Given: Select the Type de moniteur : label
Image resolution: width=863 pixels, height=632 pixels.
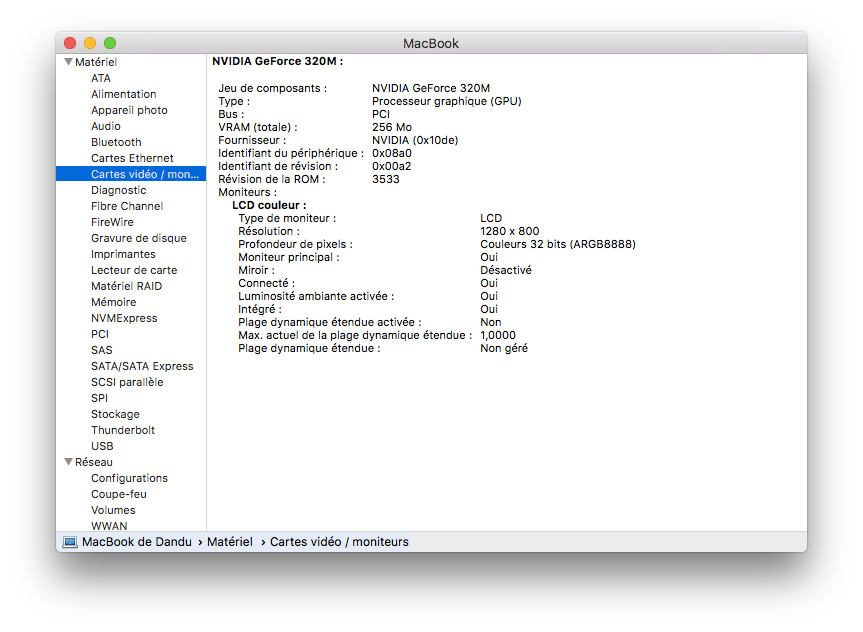Looking at the screenshot, I should pos(287,218).
